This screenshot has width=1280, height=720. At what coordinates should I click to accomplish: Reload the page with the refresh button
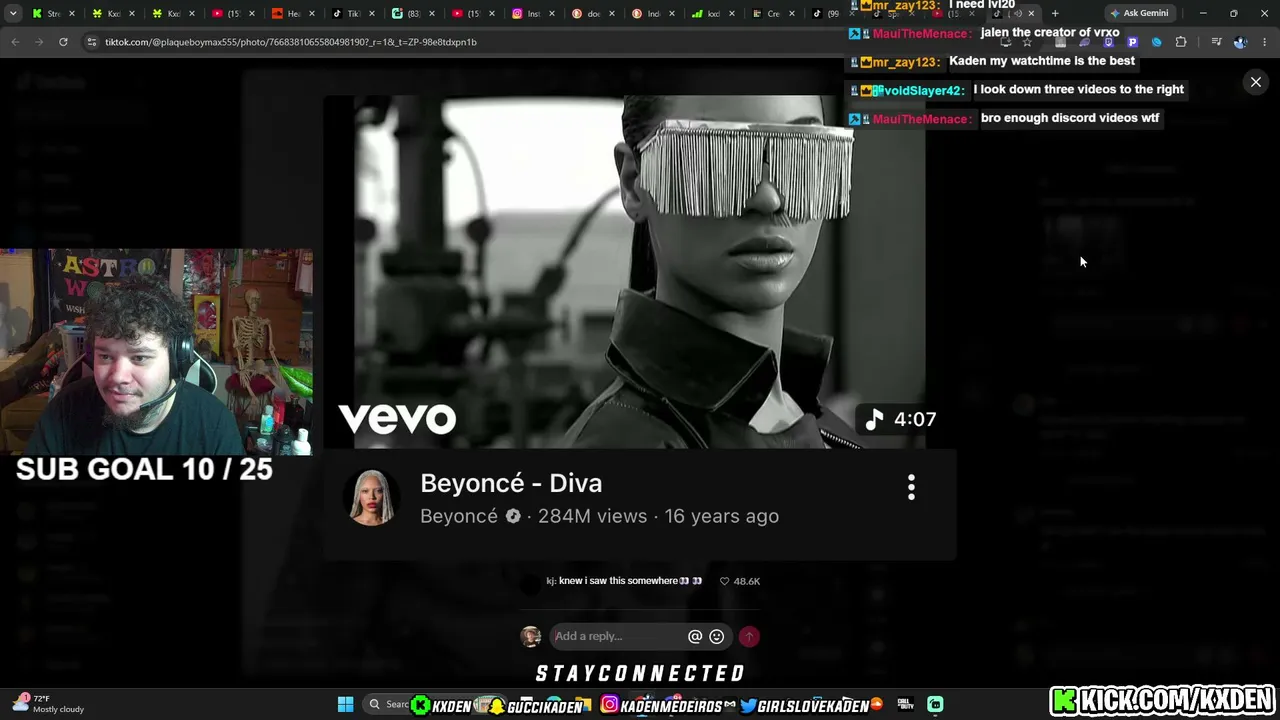pyautogui.click(x=63, y=42)
